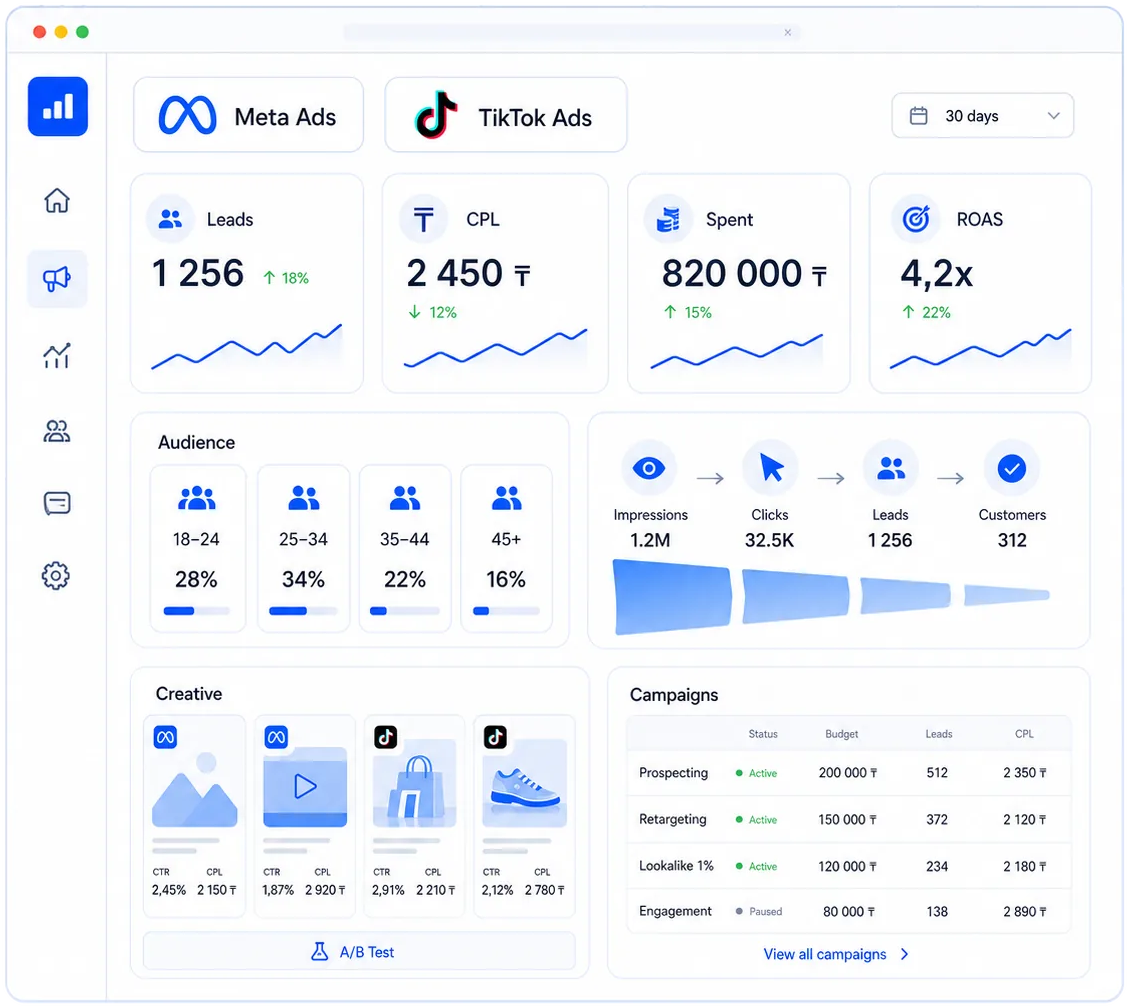Screen dimensions: 1129x1008
Task: Open the home icon in sidebar
Action: (57, 200)
